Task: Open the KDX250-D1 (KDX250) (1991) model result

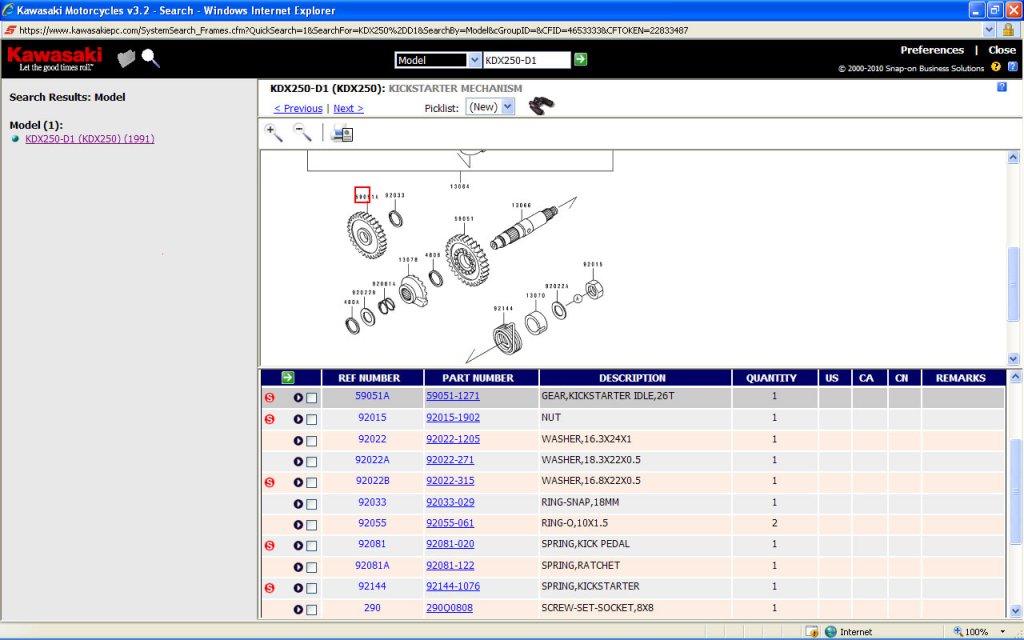Action: point(89,139)
